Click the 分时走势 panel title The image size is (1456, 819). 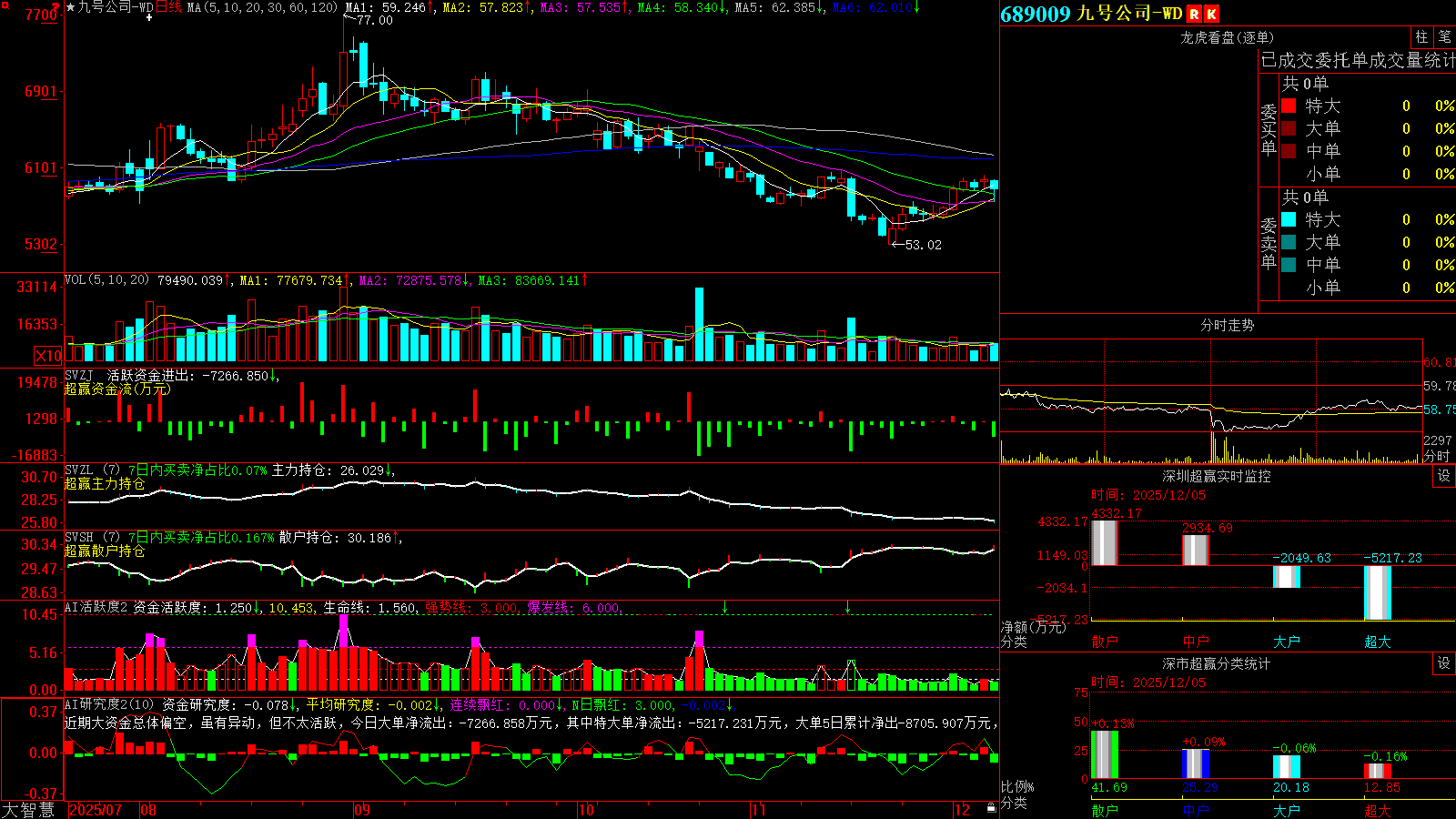click(x=1228, y=325)
